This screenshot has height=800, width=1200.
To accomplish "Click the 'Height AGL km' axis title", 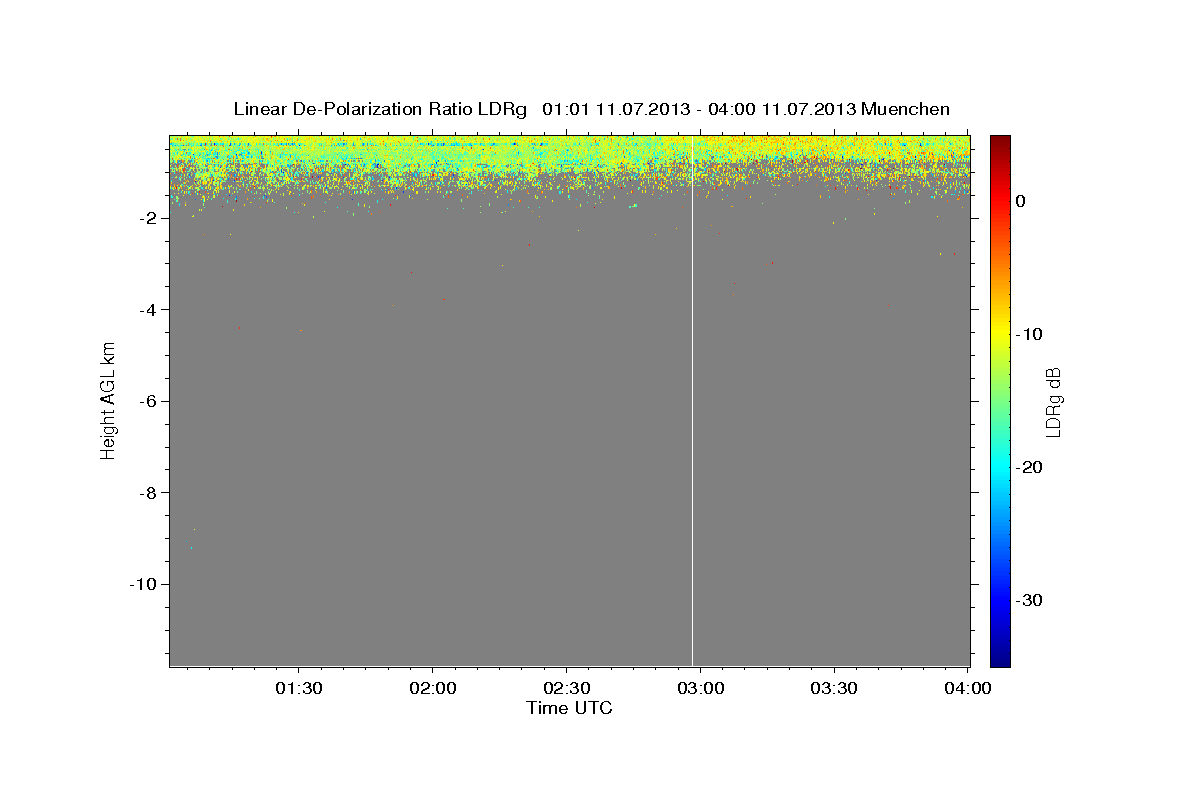I will [108, 400].
